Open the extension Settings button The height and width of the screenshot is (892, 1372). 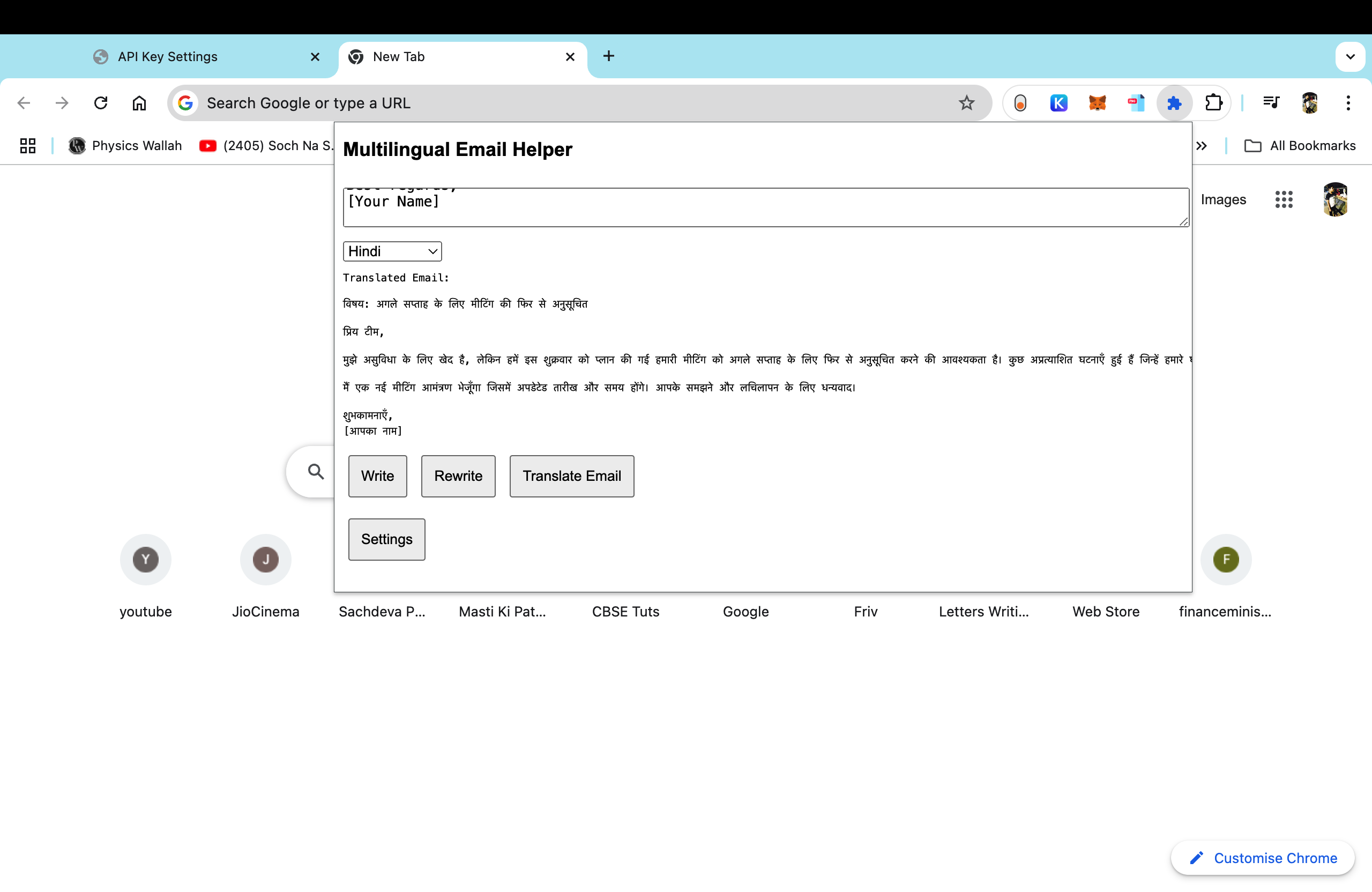point(386,539)
